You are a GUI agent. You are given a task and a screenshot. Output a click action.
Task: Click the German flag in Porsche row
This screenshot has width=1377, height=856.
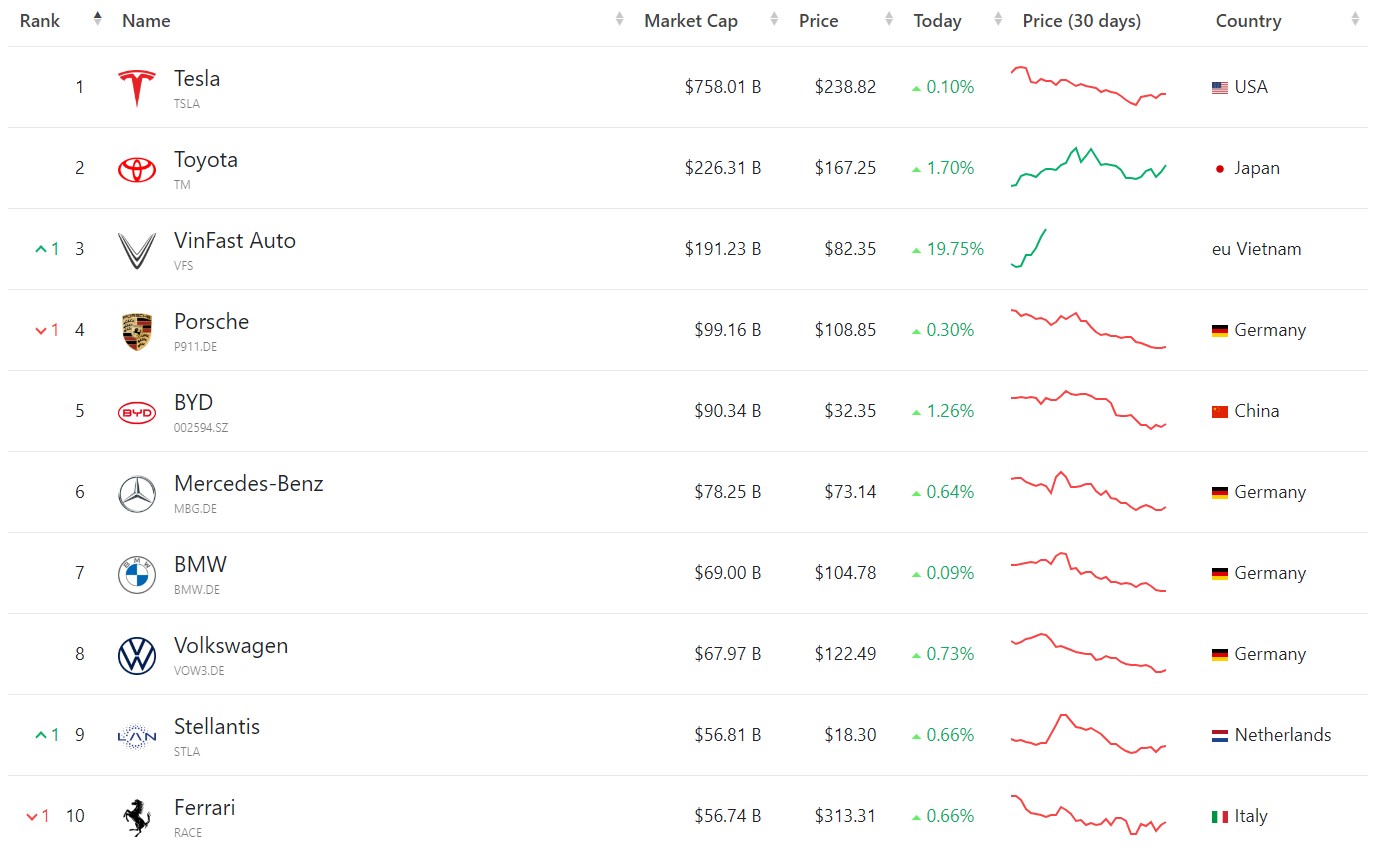(1220, 330)
